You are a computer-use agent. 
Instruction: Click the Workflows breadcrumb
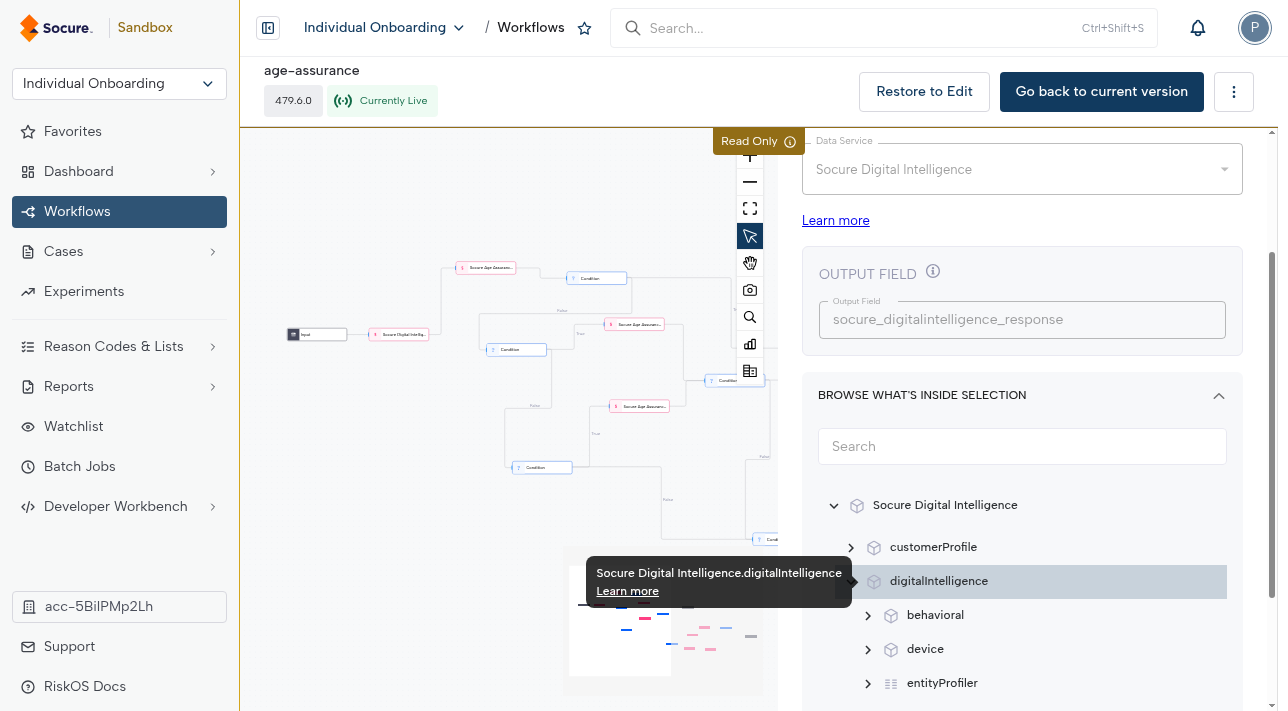coord(531,28)
